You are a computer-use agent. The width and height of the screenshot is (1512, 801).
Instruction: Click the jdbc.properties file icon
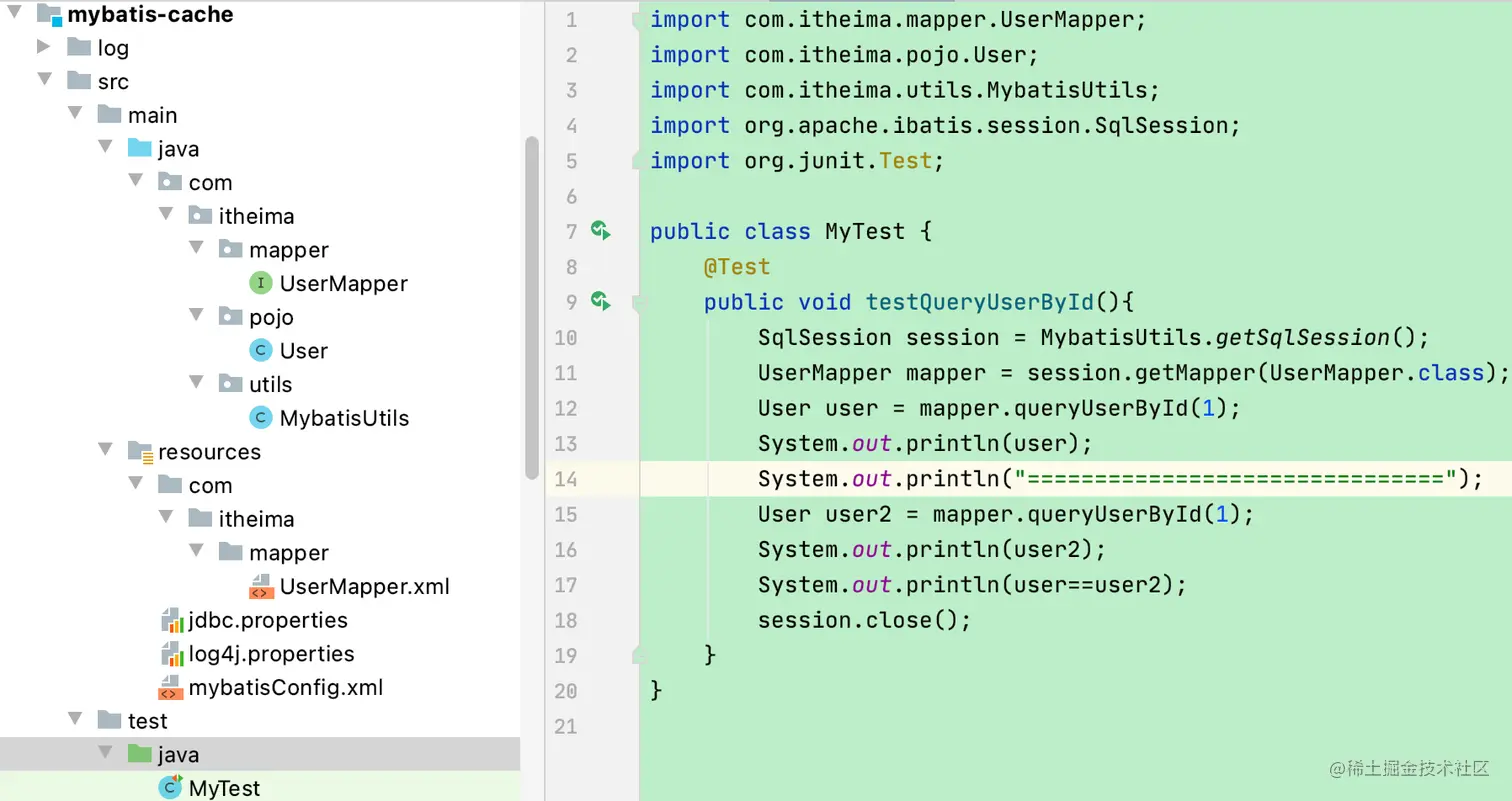171,620
